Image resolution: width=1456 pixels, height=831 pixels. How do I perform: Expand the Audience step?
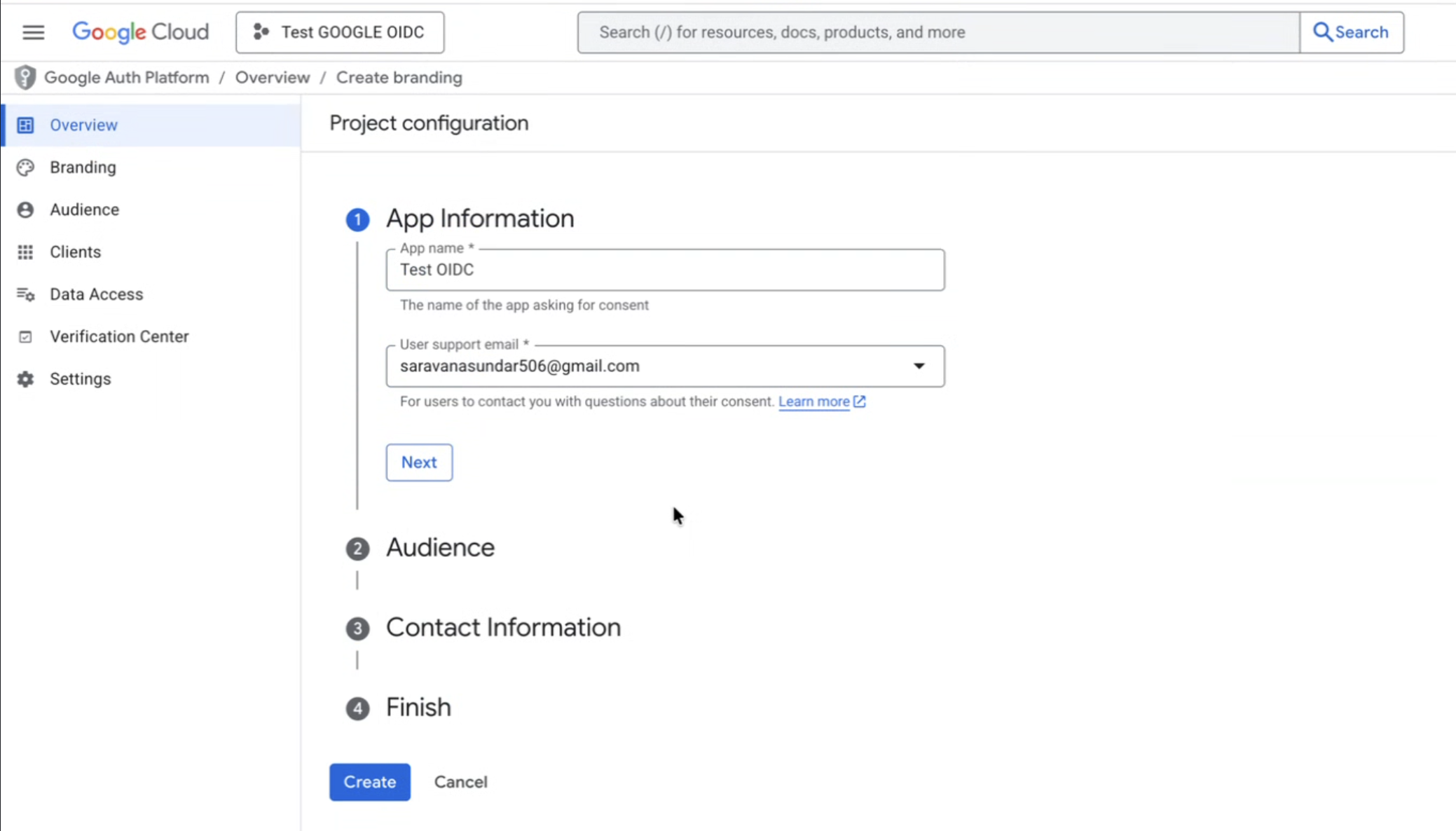pos(440,548)
